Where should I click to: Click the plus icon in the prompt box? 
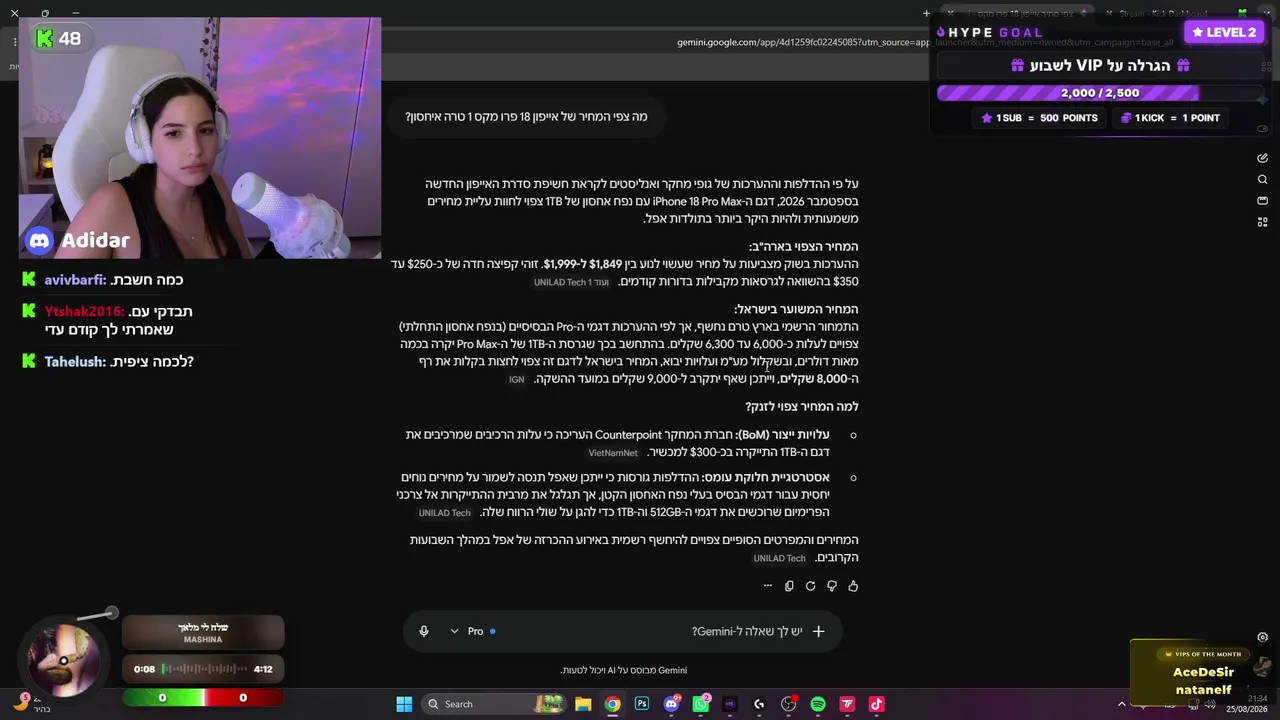coord(818,631)
